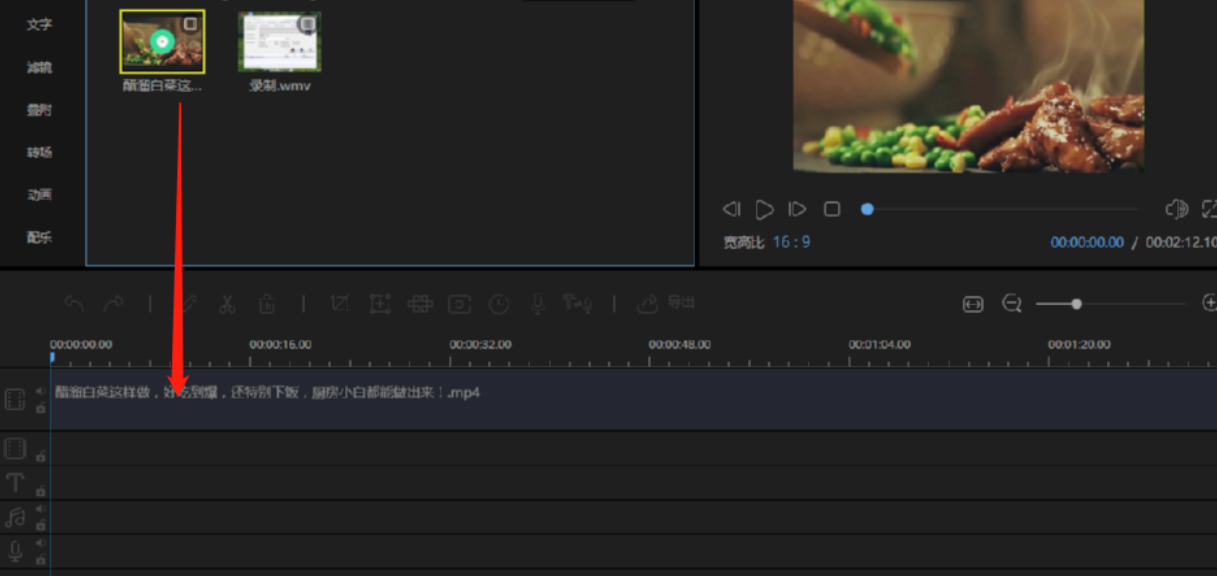
Task: Open the crop tool in timeline toolbar
Action: click(339, 303)
